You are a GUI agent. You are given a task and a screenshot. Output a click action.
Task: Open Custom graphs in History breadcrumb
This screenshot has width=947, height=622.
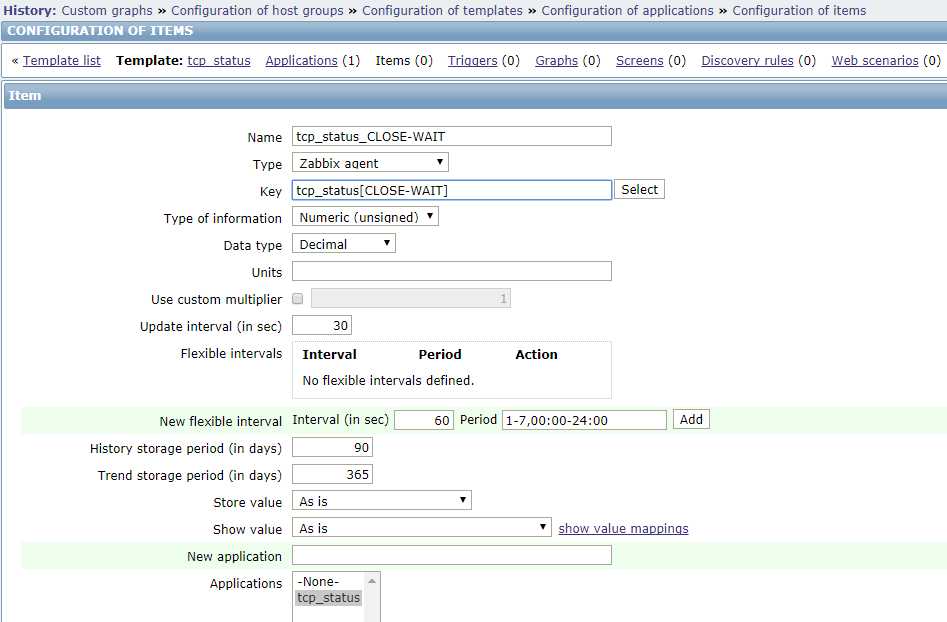pos(107,10)
